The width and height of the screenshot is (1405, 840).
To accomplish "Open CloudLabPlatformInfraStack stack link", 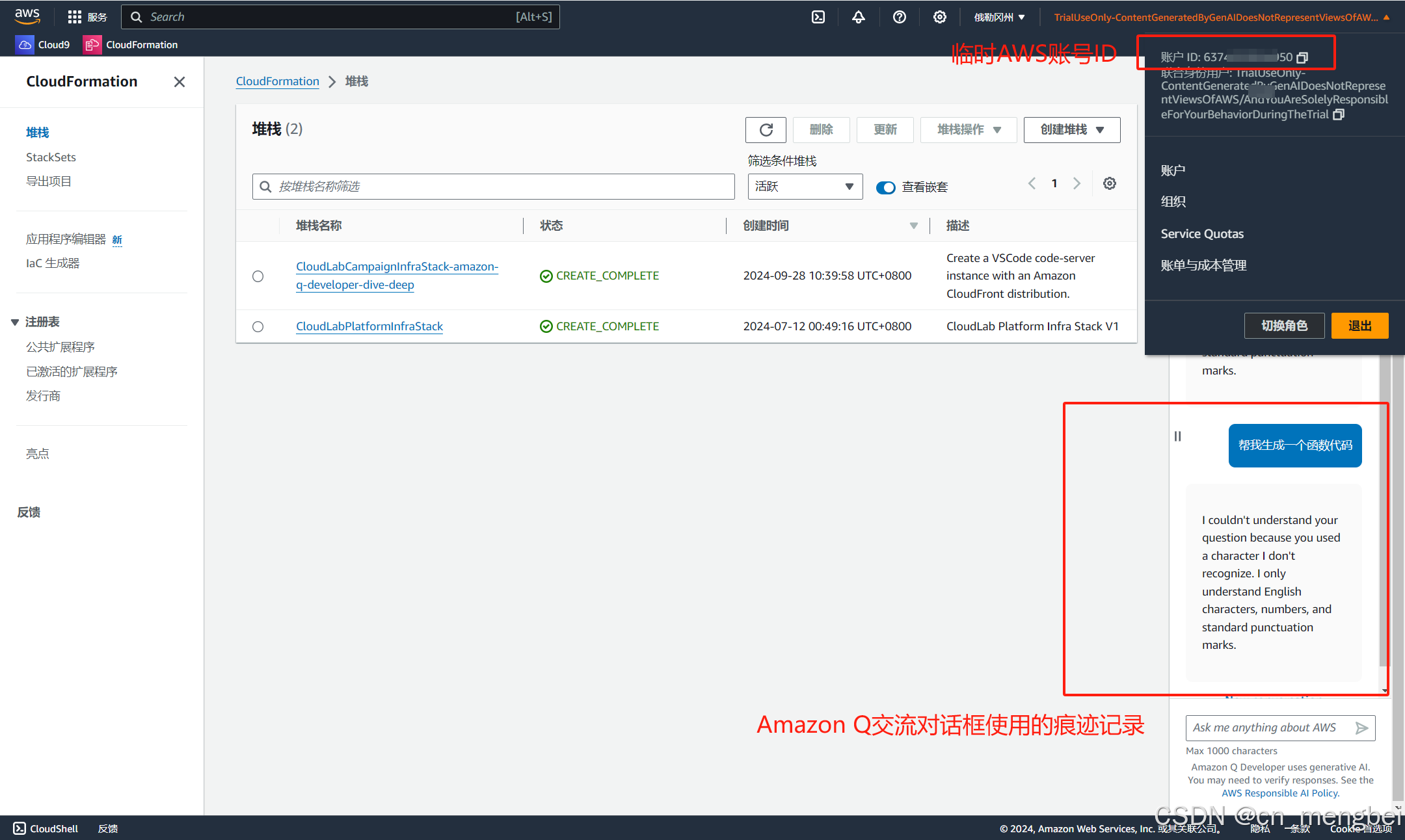I will tap(369, 326).
